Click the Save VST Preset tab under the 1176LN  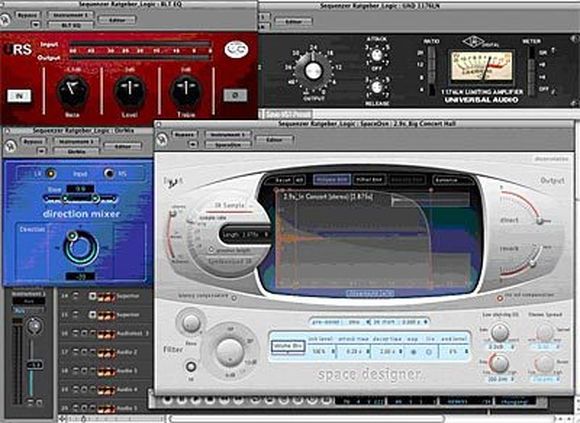288,114
